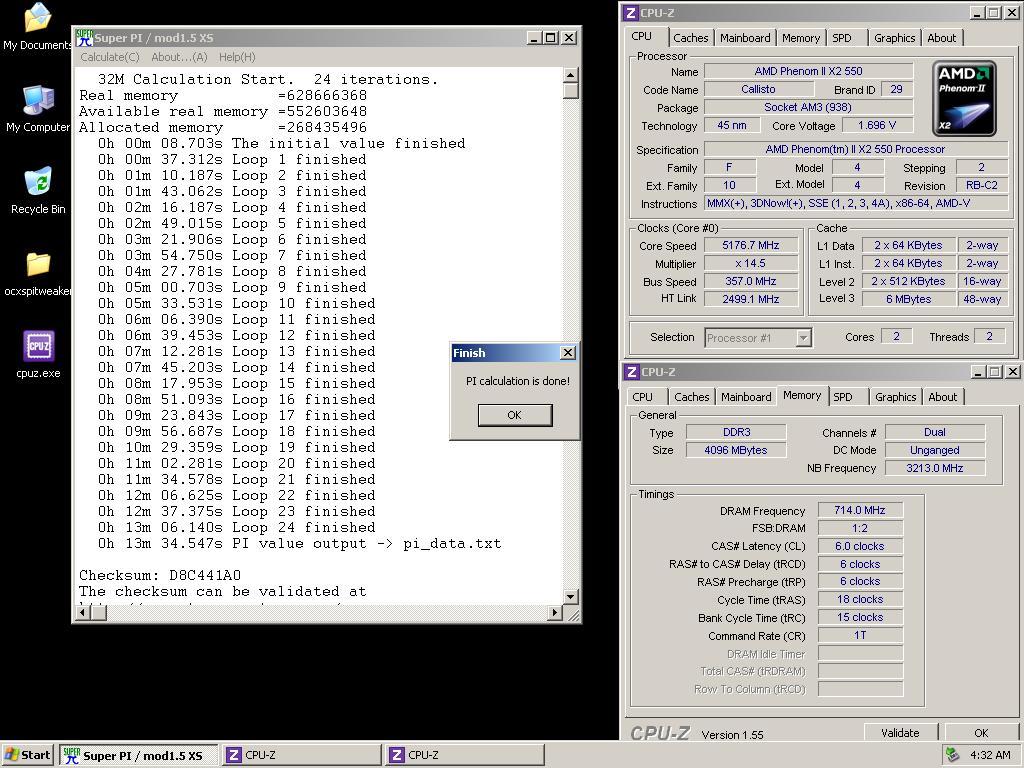Switch to Memory tab in upper CPU-Z window
1024x768 pixels.
coord(801,38)
